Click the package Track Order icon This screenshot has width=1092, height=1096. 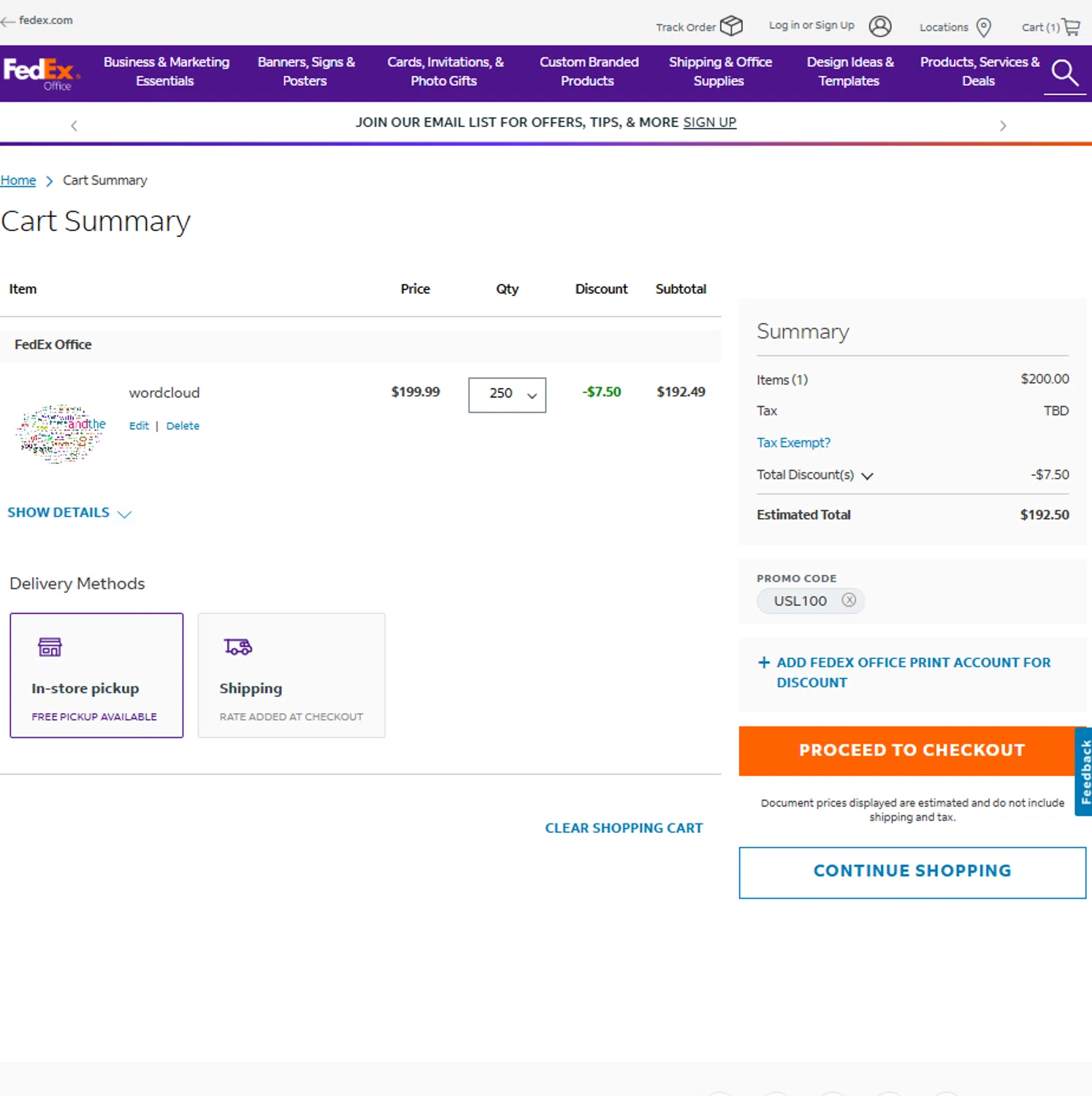point(730,26)
